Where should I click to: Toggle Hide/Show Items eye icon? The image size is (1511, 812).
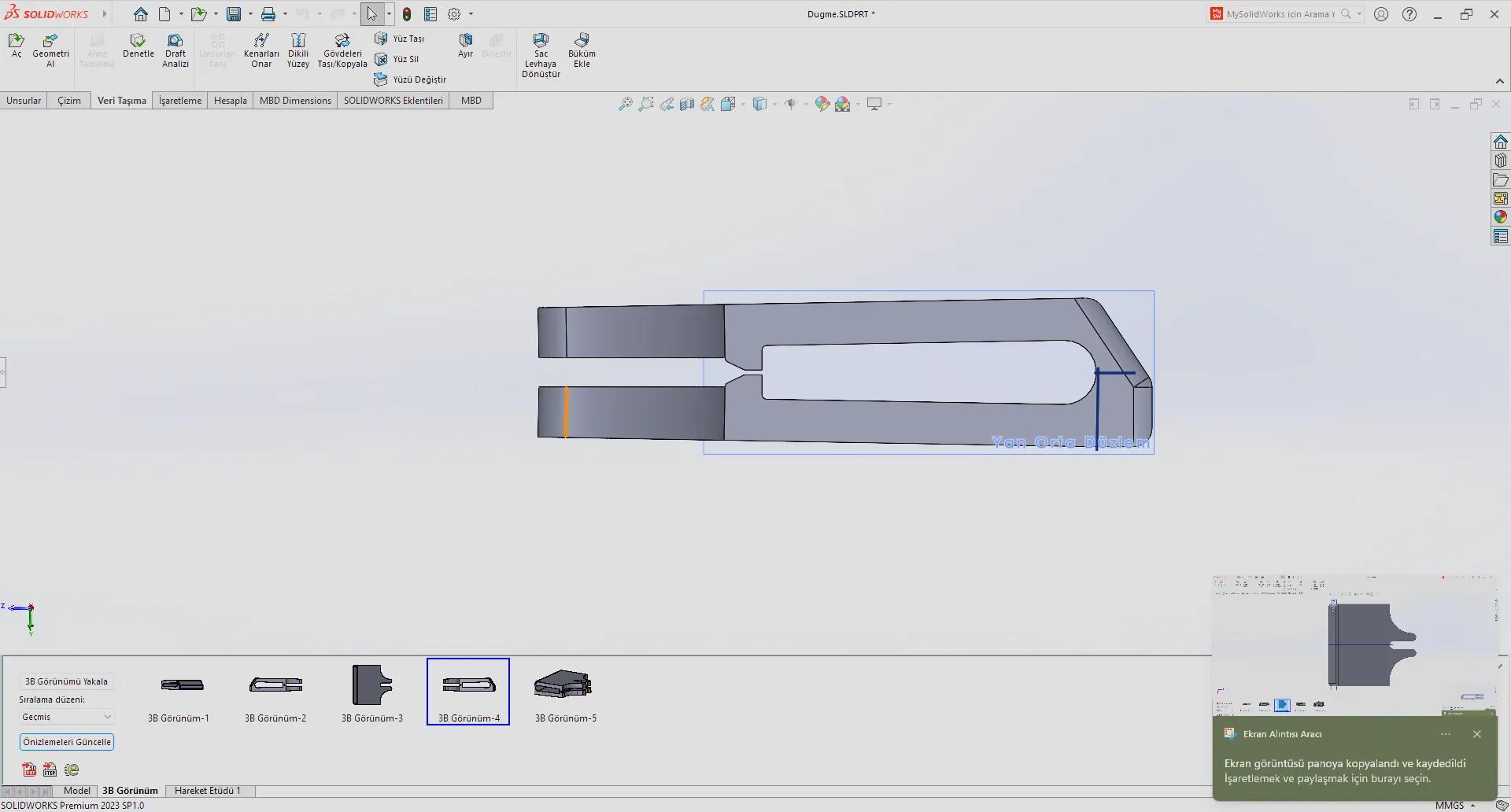(791, 104)
